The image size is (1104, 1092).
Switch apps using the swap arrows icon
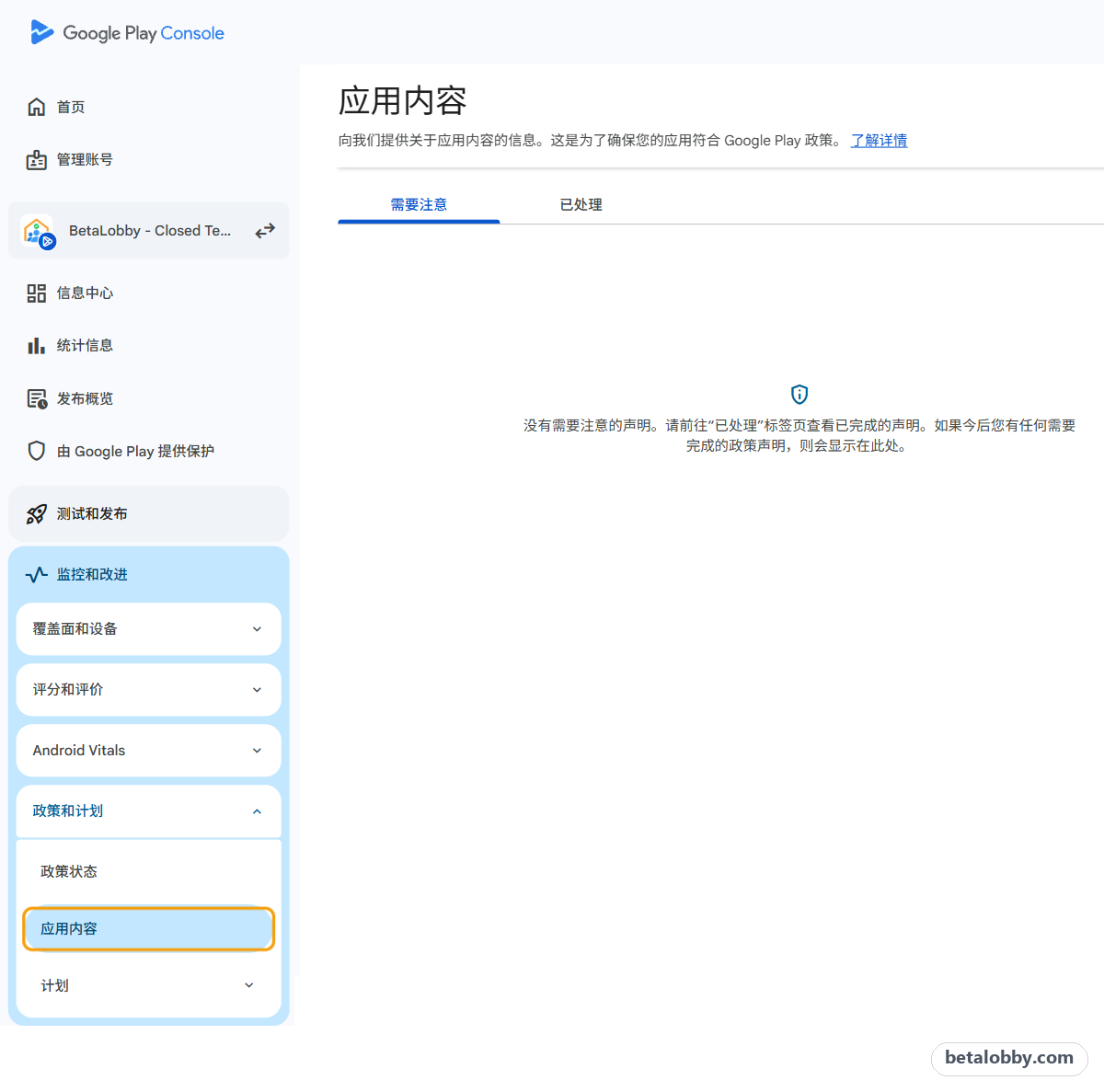(265, 231)
